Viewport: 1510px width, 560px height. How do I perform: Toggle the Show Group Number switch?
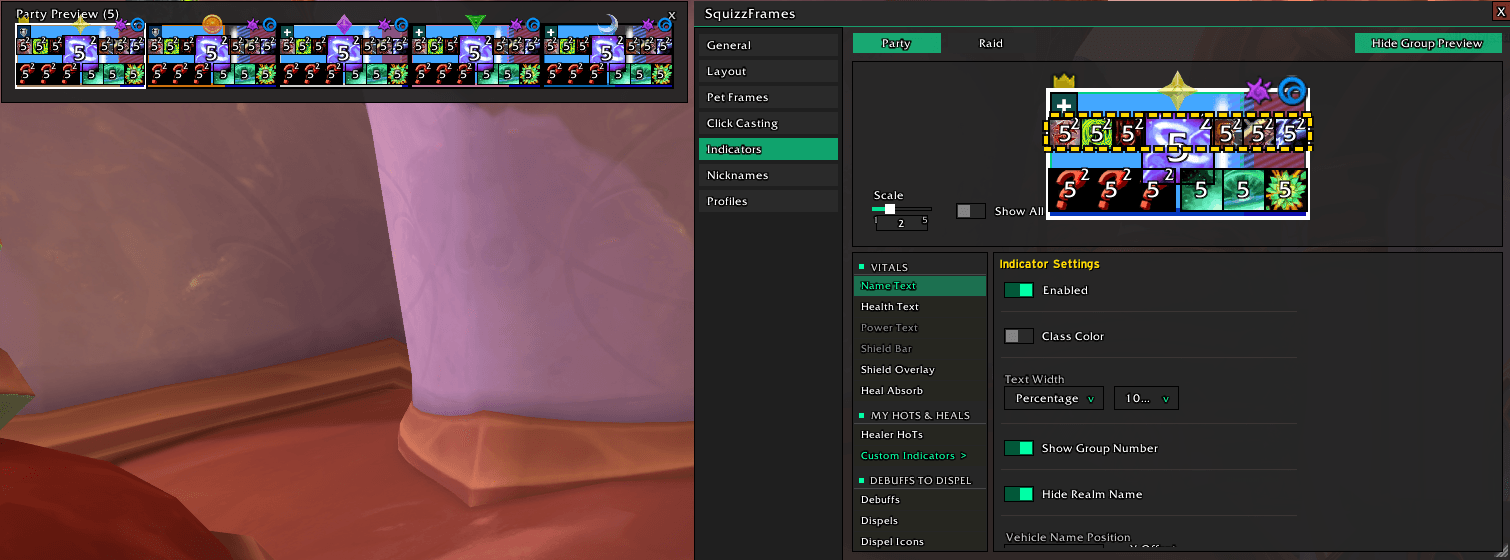tap(1018, 448)
